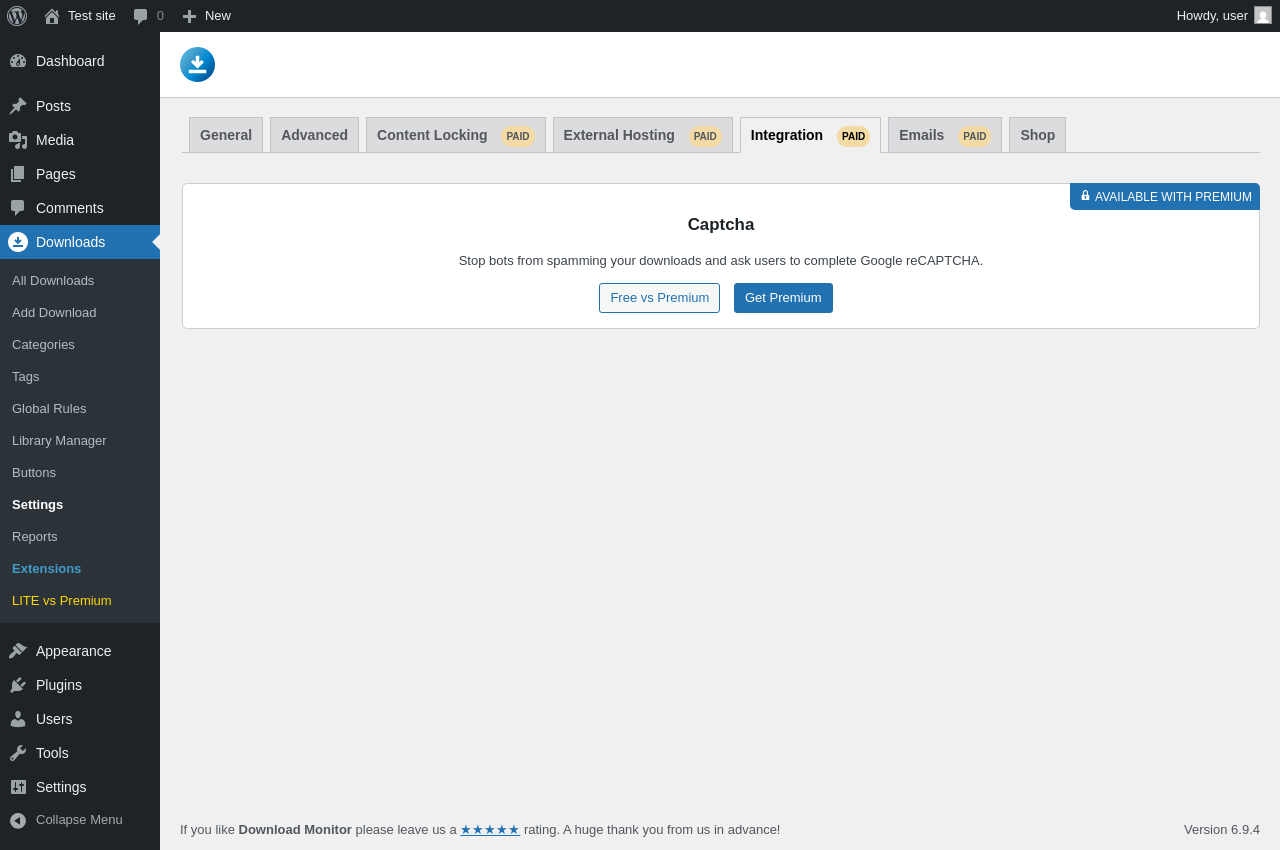Select the Emails settings tab
The height and width of the screenshot is (850, 1280).
[945, 135]
